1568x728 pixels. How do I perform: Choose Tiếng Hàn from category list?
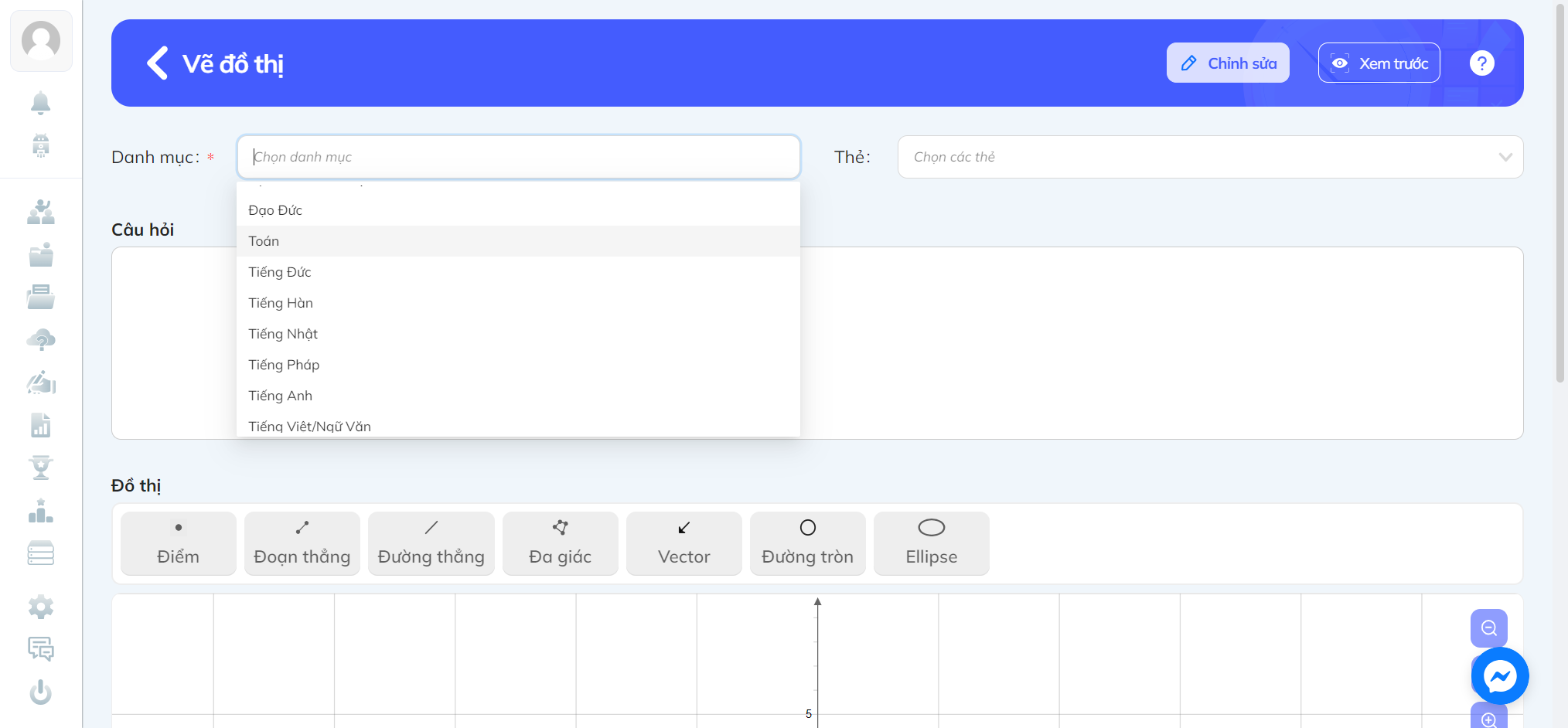pos(518,303)
